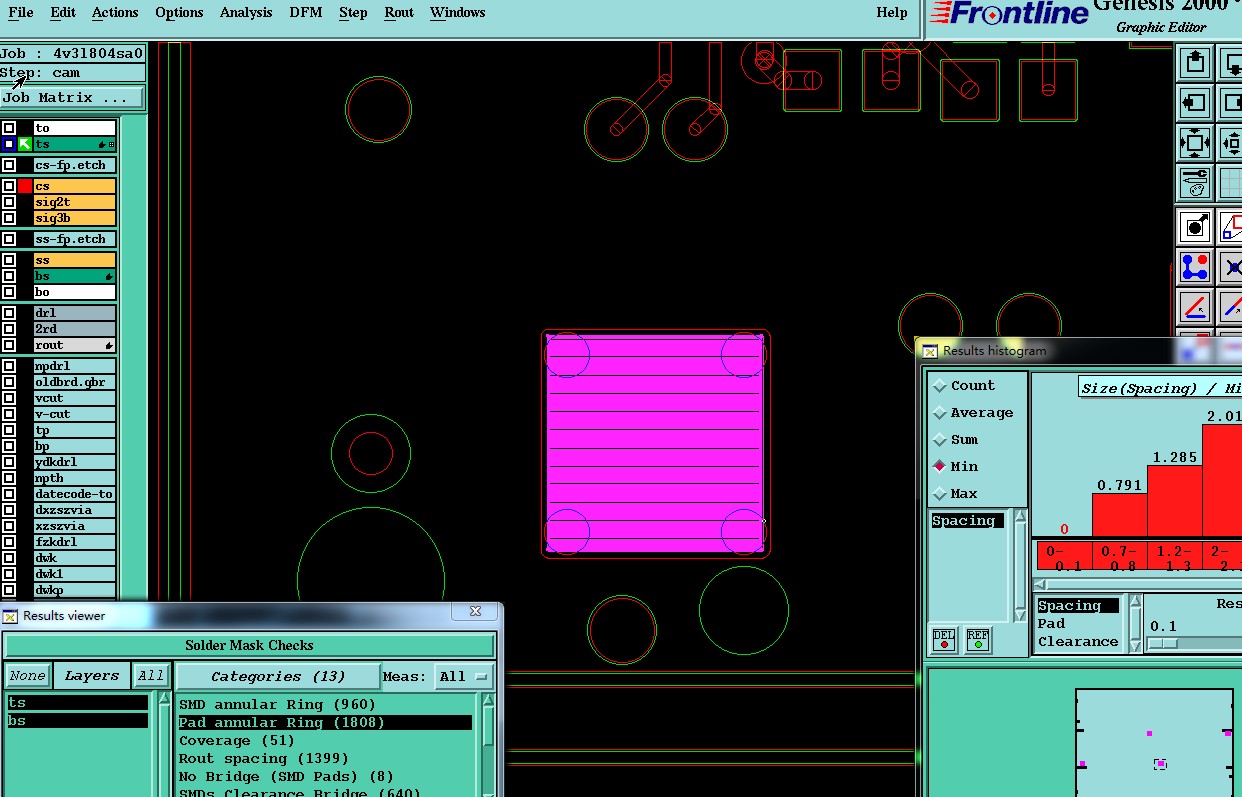Image resolution: width=1242 pixels, height=797 pixels.
Task: Click the histogram horizontal scrollbar left arrow
Action: 1039,585
